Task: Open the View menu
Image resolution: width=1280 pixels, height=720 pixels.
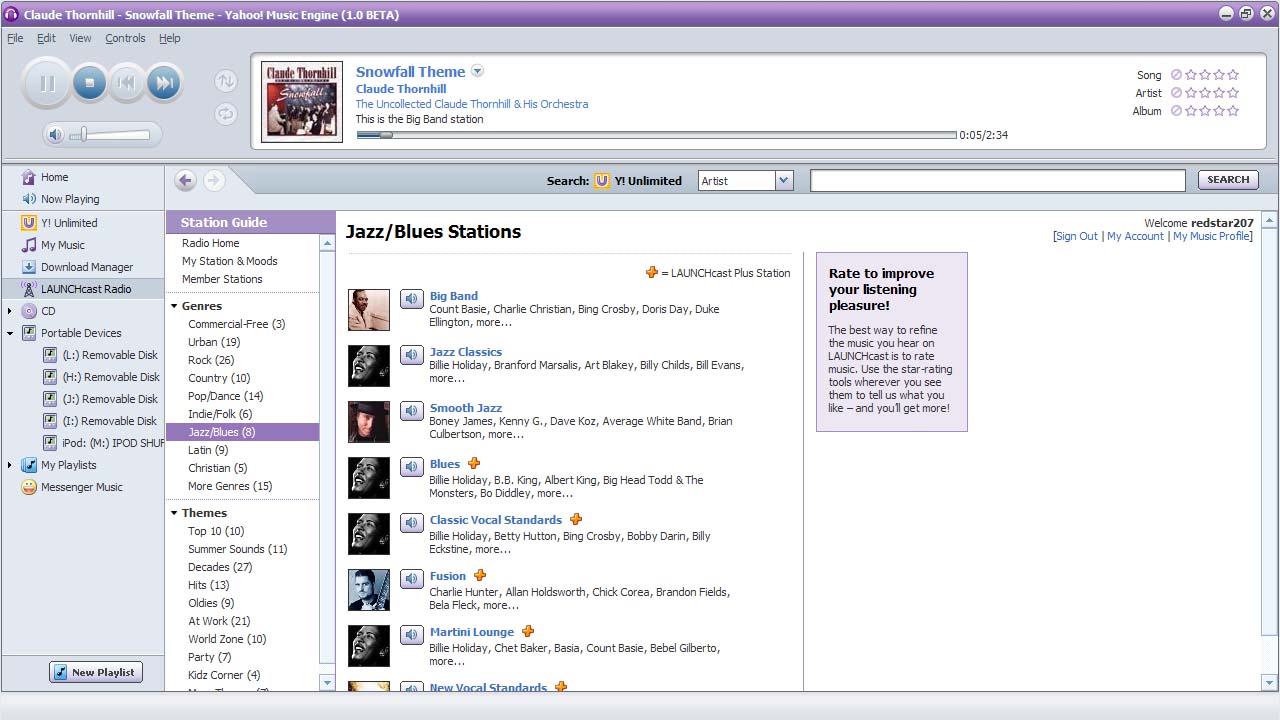Action: [80, 38]
